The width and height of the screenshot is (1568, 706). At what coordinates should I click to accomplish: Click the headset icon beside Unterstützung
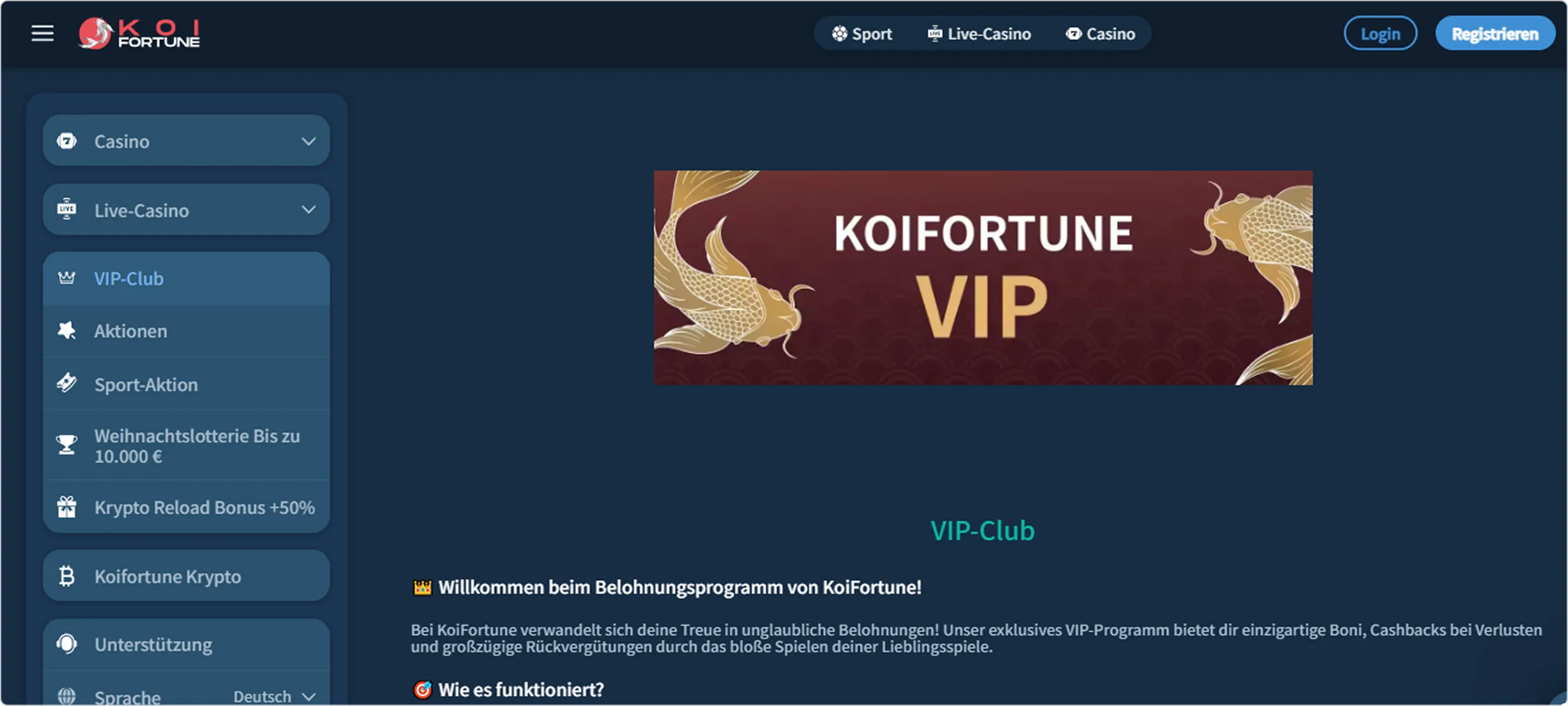pyautogui.click(x=66, y=644)
